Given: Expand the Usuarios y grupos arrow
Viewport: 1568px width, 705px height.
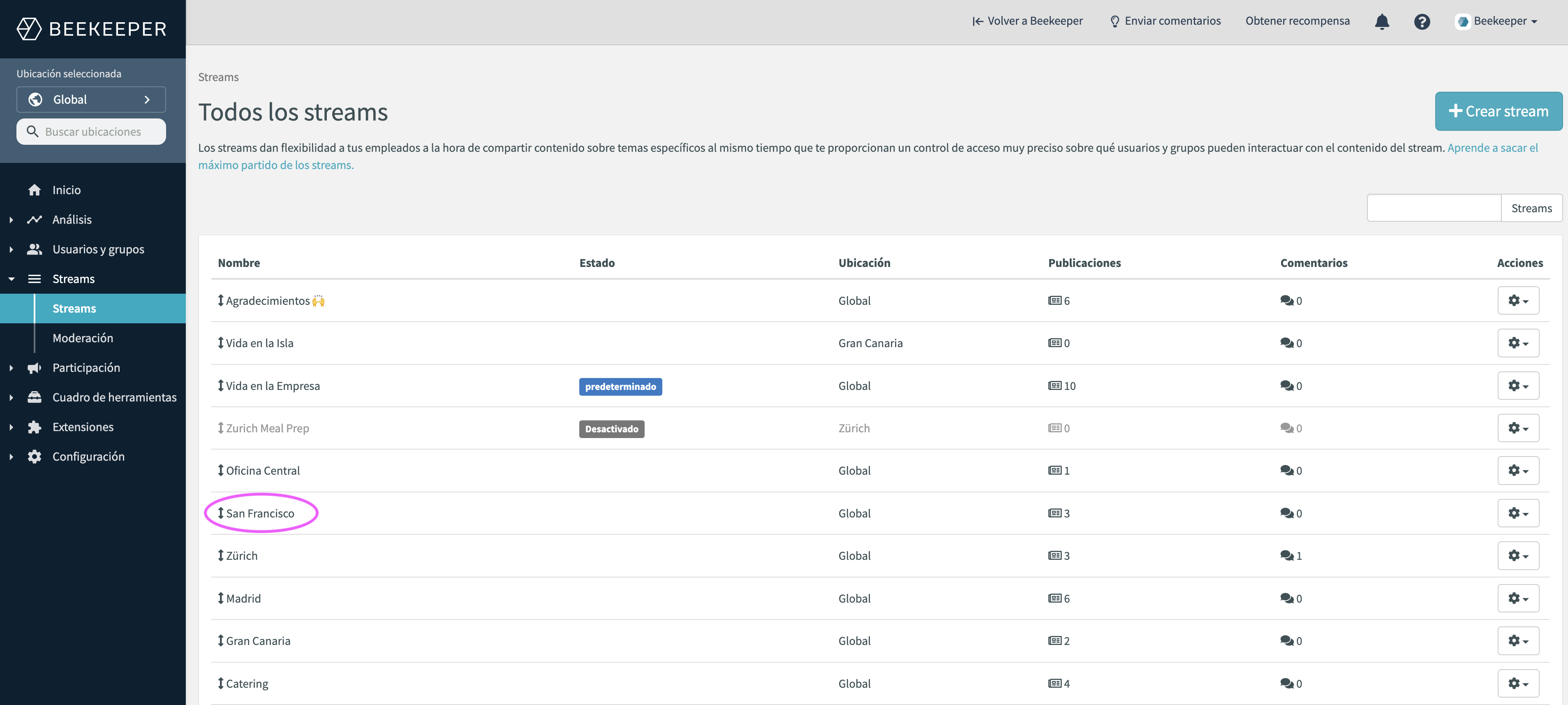Looking at the screenshot, I should [11, 249].
